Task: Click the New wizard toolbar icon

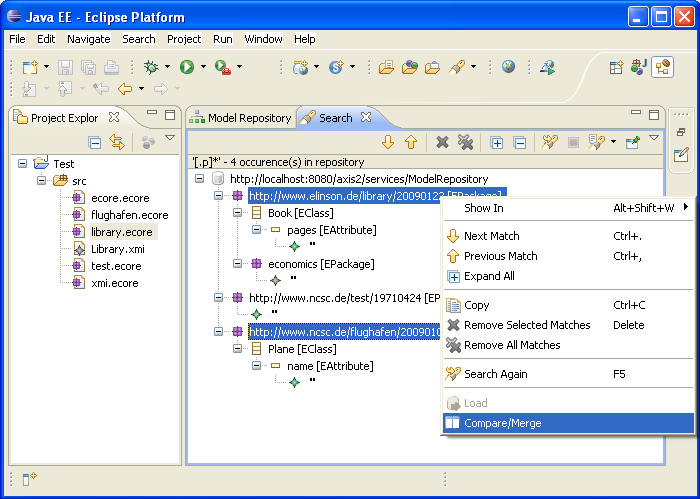Action: pyautogui.click(x=30, y=67)
